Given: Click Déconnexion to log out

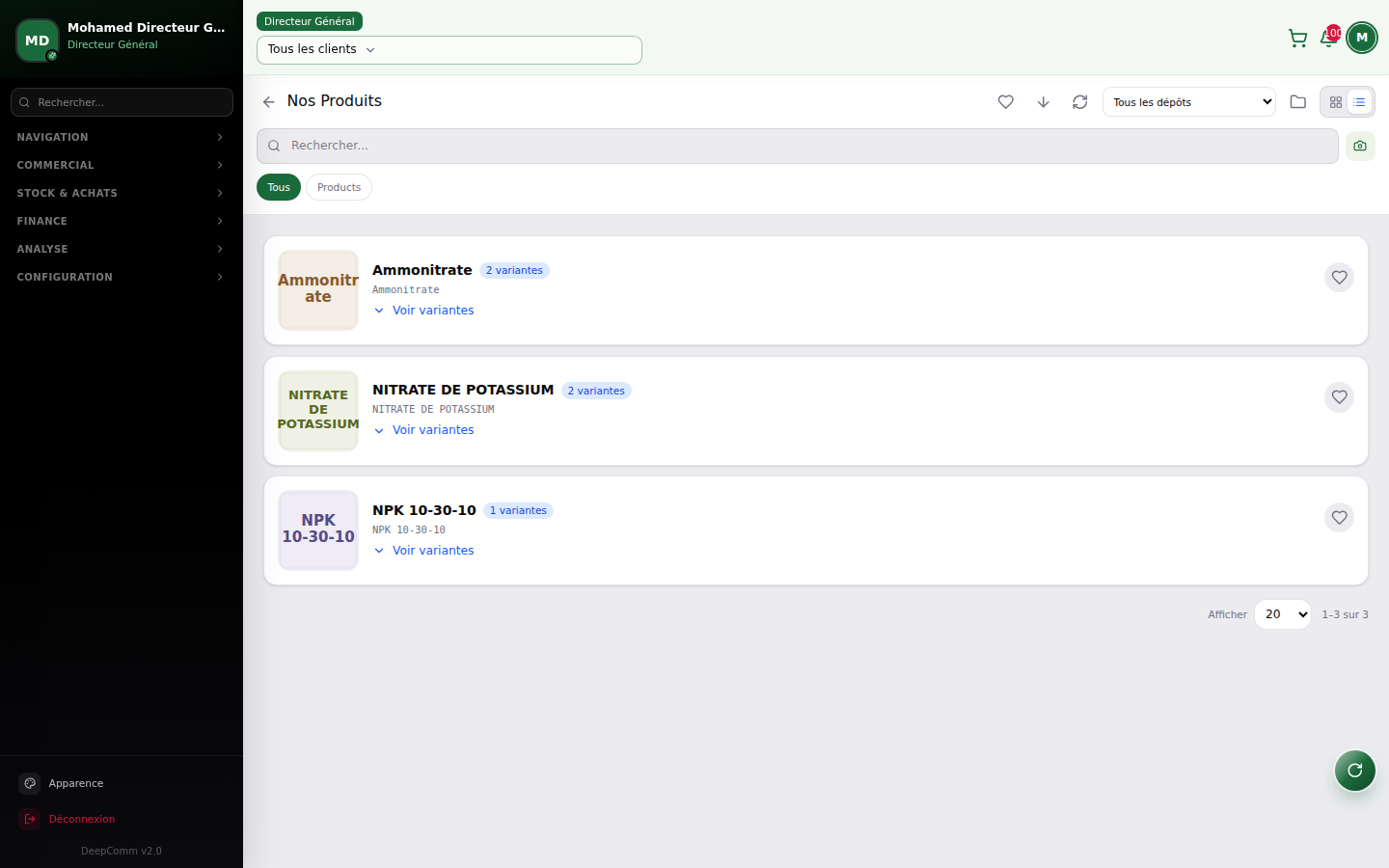Looking at the screenshot, I should [121, 819].
